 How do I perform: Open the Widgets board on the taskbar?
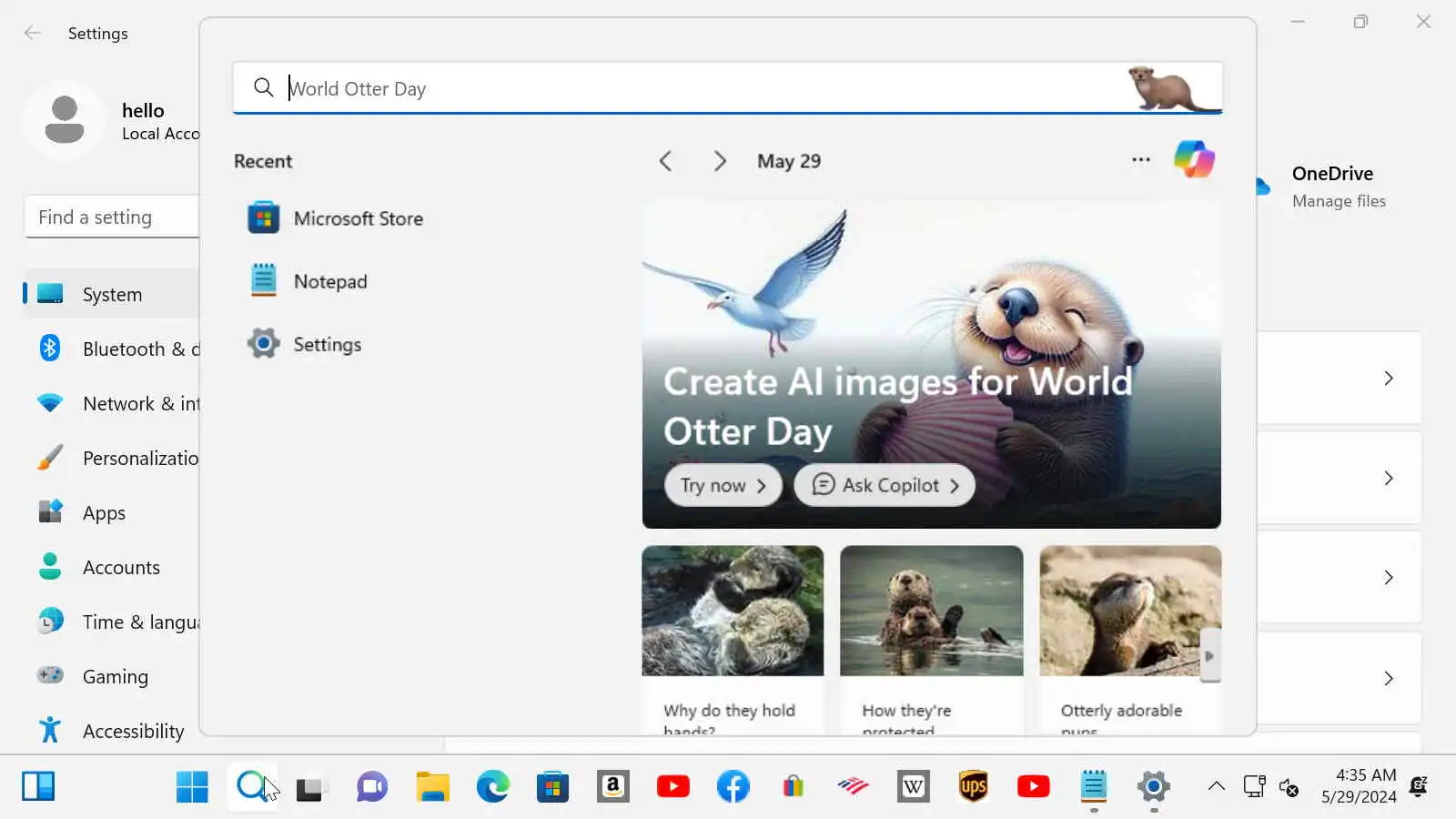point(38,786)
